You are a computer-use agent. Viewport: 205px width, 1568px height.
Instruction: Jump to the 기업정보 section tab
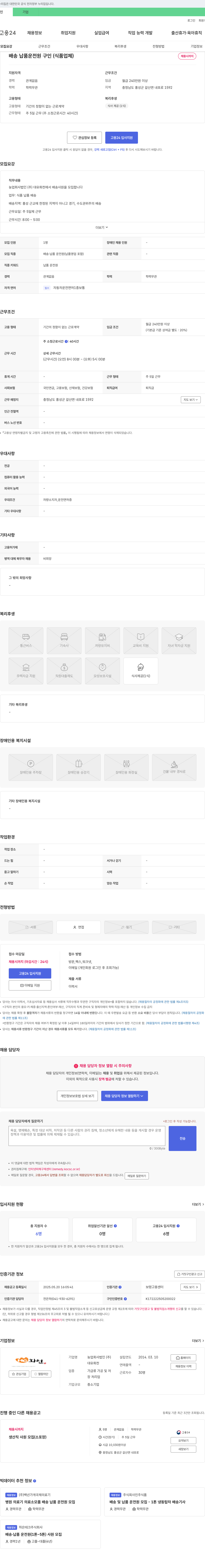(x=196, y=46)
